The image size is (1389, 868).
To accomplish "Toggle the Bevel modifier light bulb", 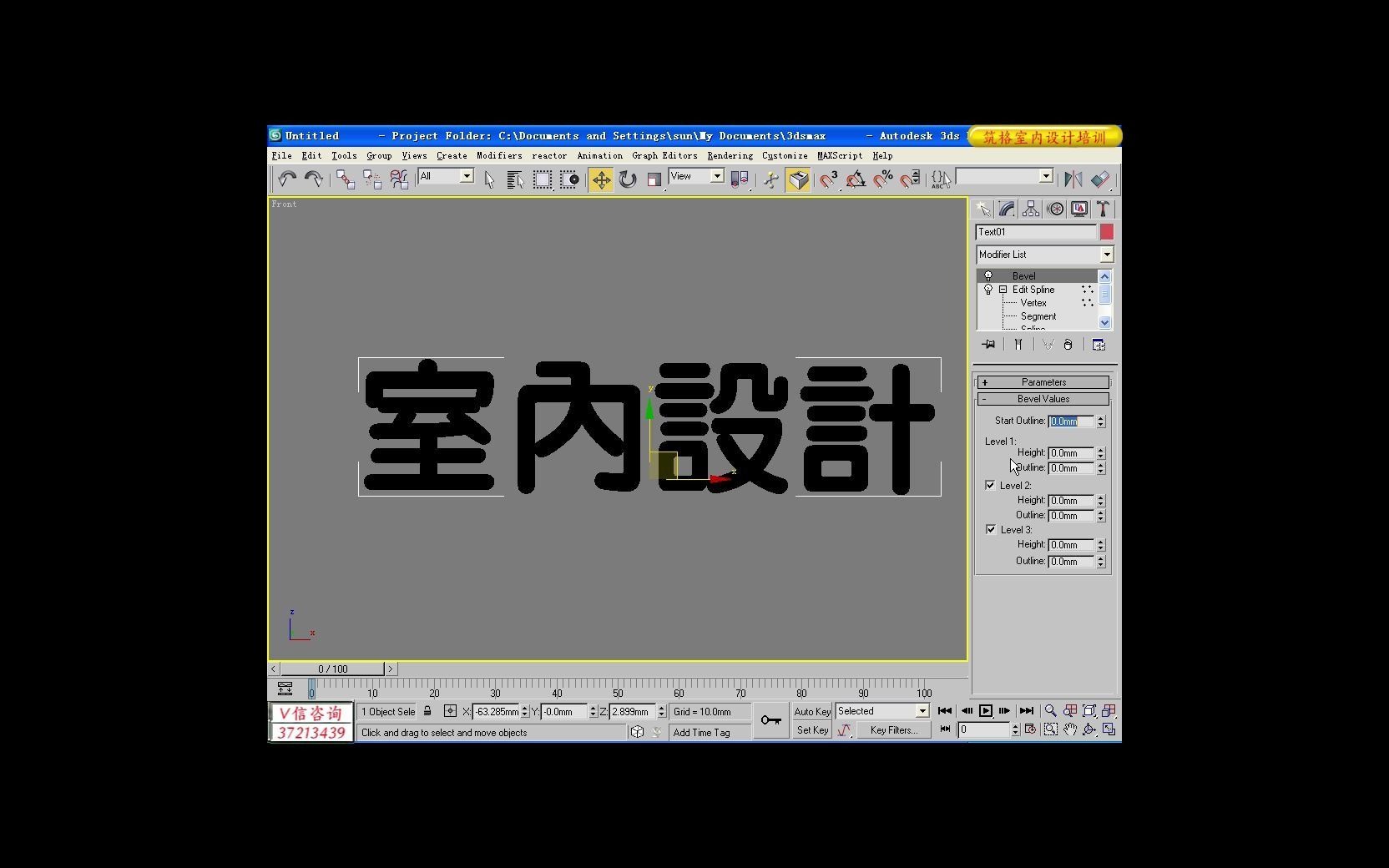I will click(988, 275).
